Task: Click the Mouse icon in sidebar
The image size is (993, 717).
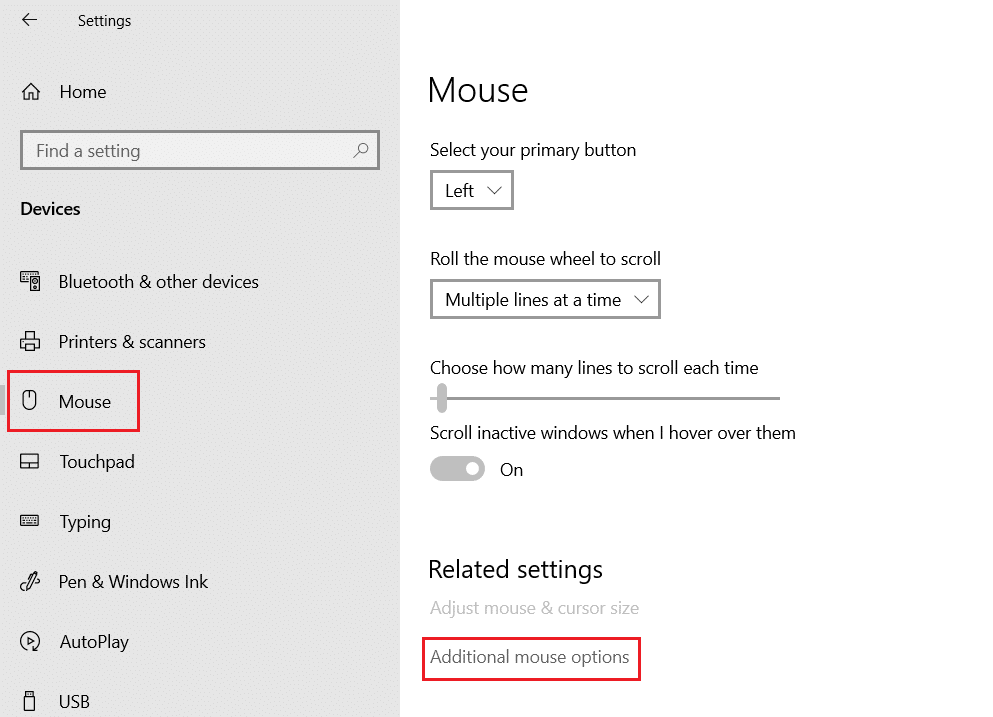Action: [x=29, y=400]
